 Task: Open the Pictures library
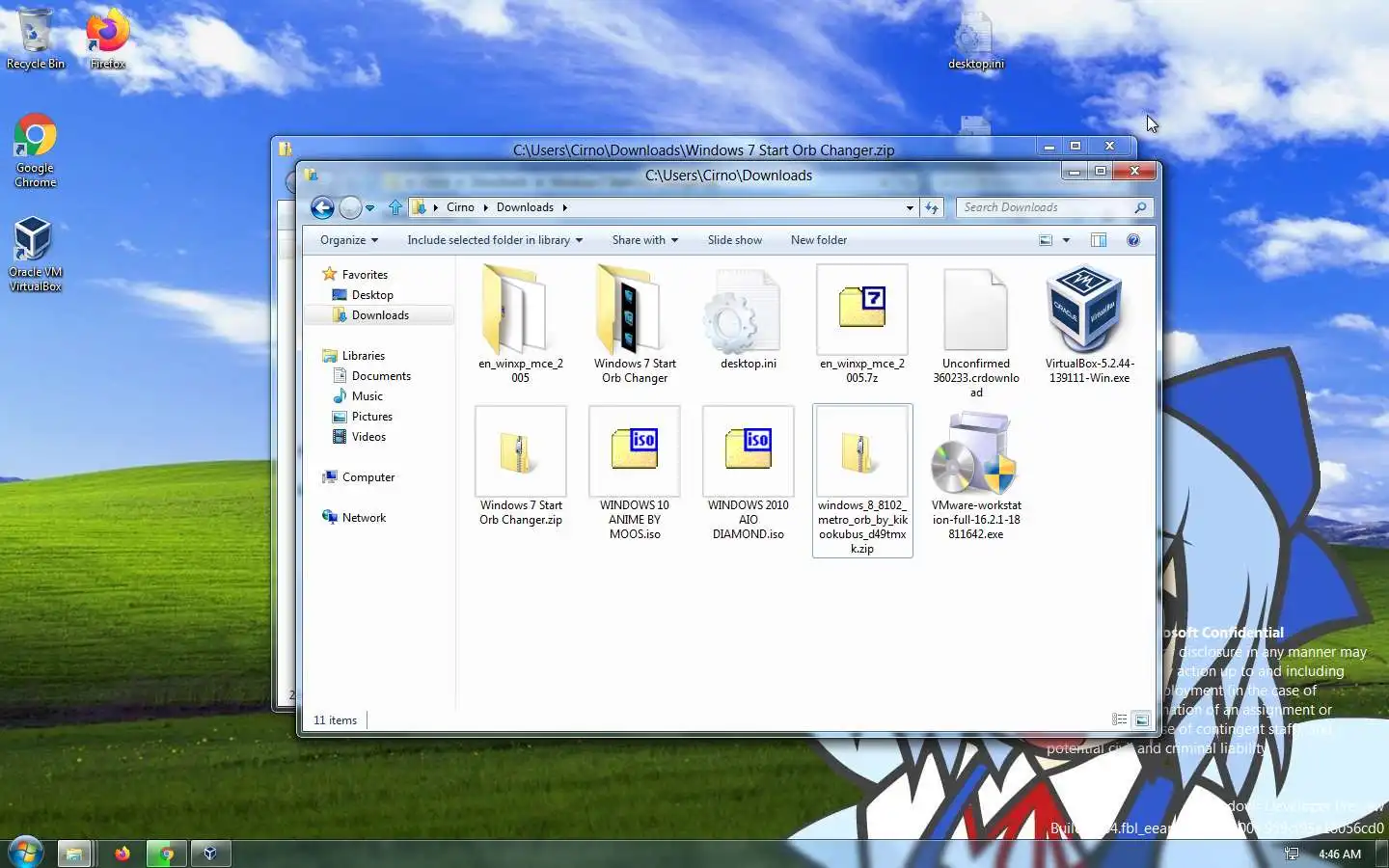coord(371,417)
